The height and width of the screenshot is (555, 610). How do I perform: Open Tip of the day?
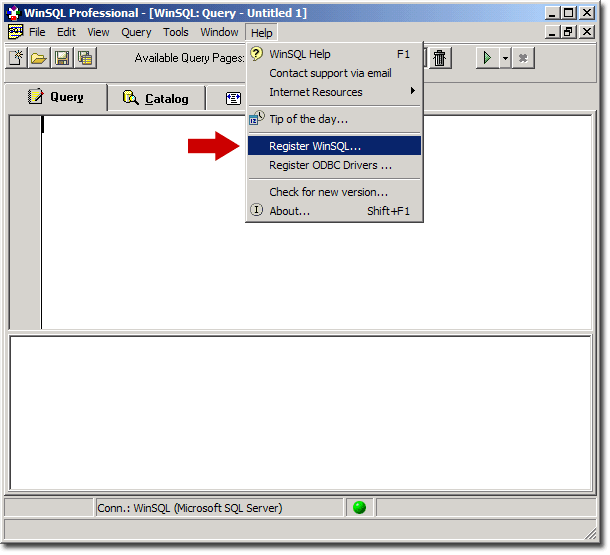click(x=335, y=119)
